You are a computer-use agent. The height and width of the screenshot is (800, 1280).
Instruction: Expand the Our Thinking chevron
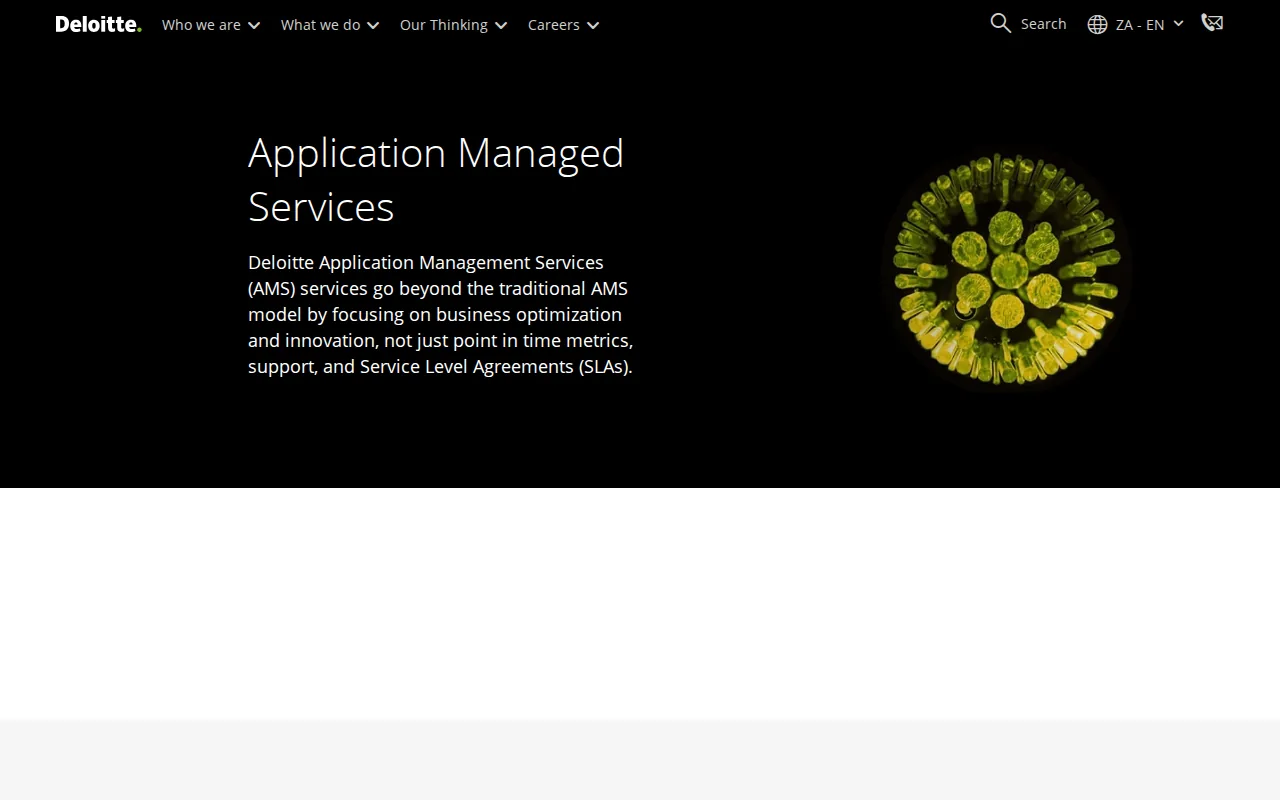501,26
